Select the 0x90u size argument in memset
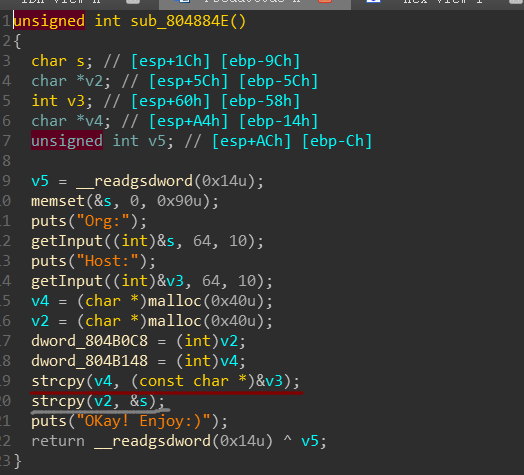The width and height of the screenshot is (524, 475). point(179,202)
